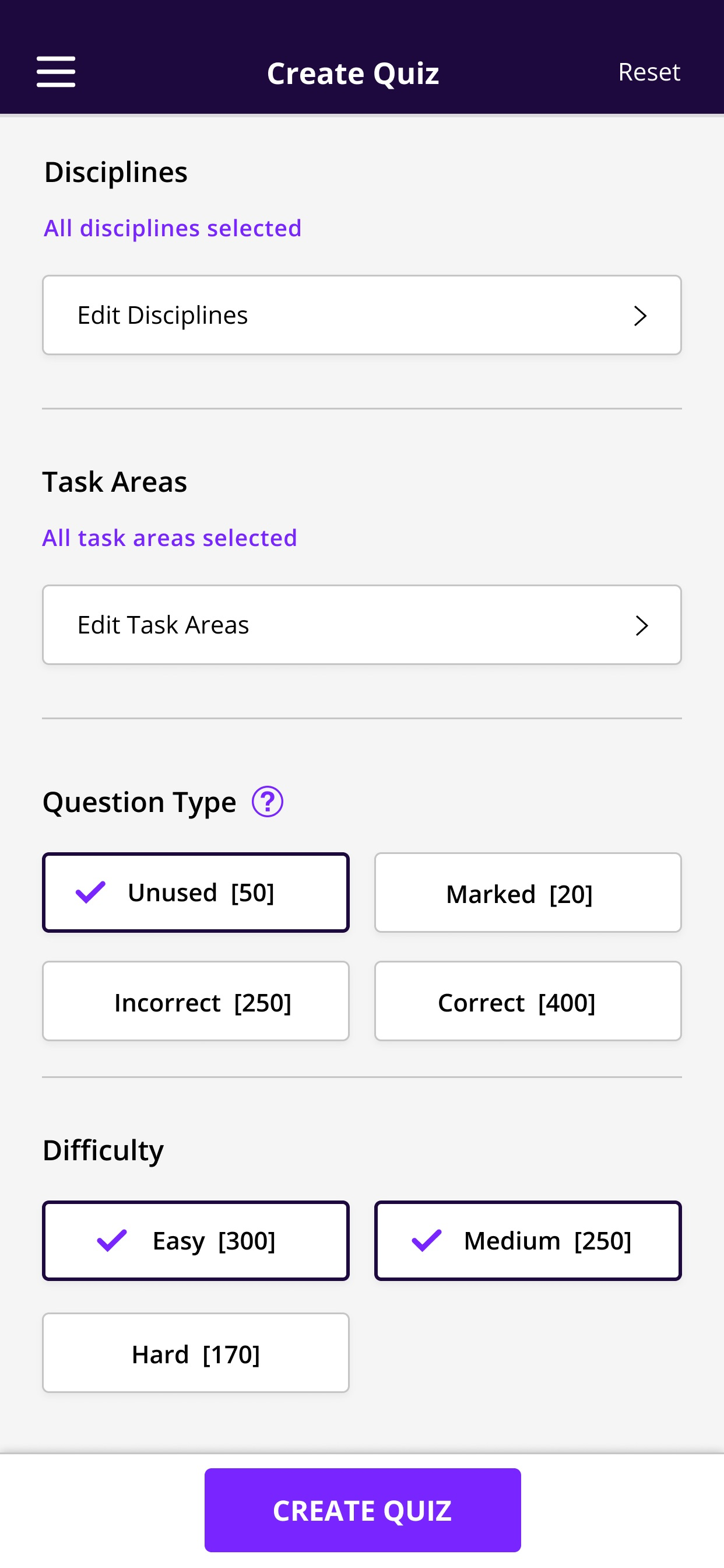Expand the Edit Disciplines row
This screenshot has width=724, height=1568.
(362, 316)
